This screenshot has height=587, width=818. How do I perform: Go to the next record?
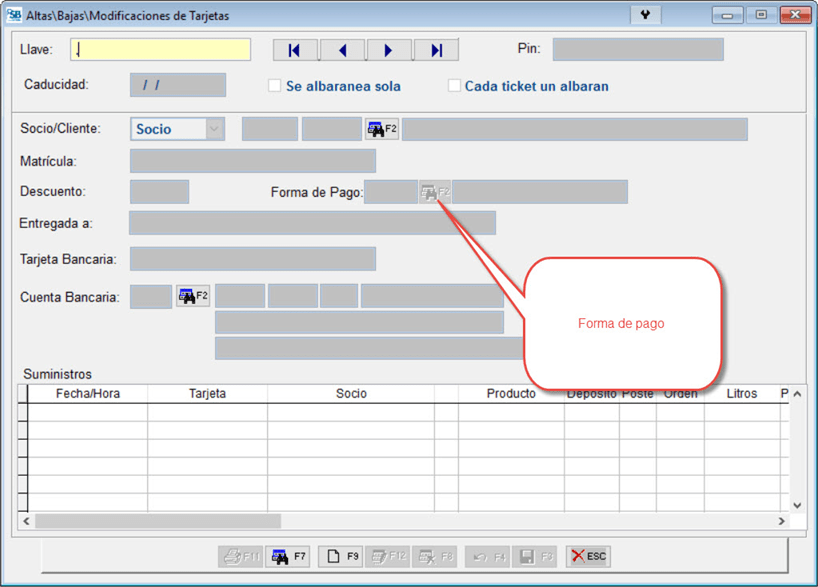[389, 50]
